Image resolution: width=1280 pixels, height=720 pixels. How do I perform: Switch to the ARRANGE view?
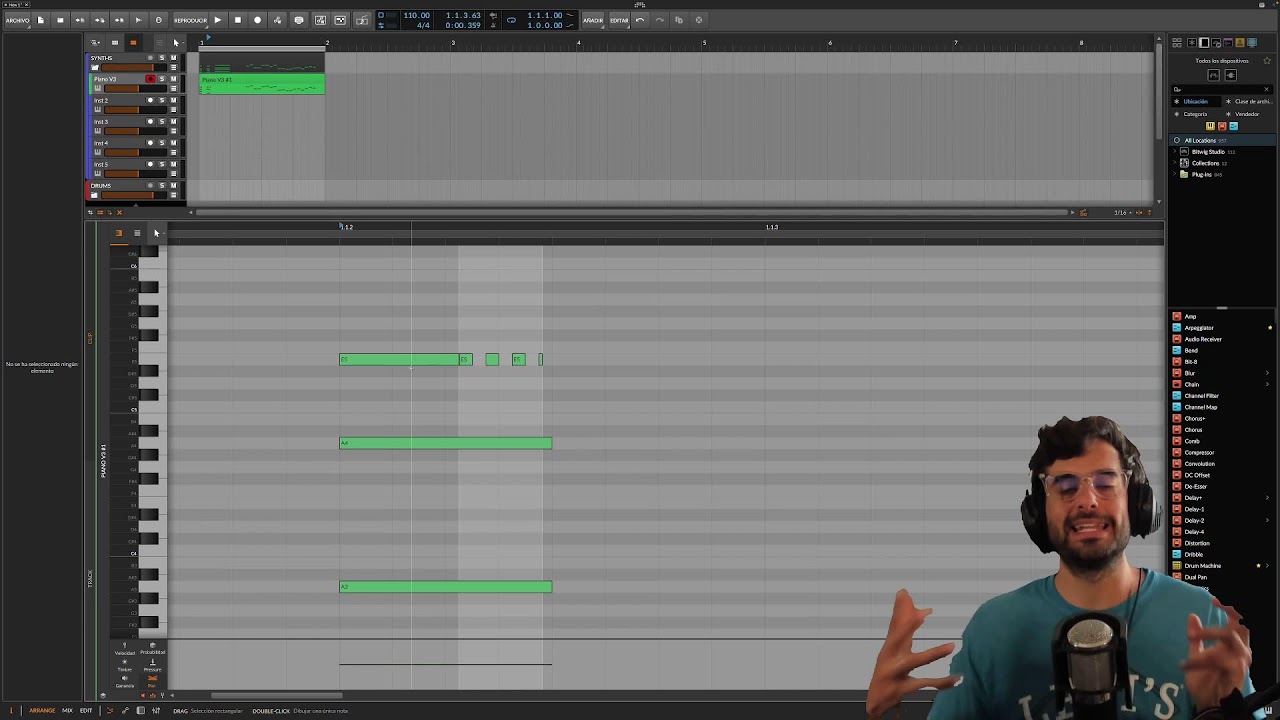coord(42,711)
